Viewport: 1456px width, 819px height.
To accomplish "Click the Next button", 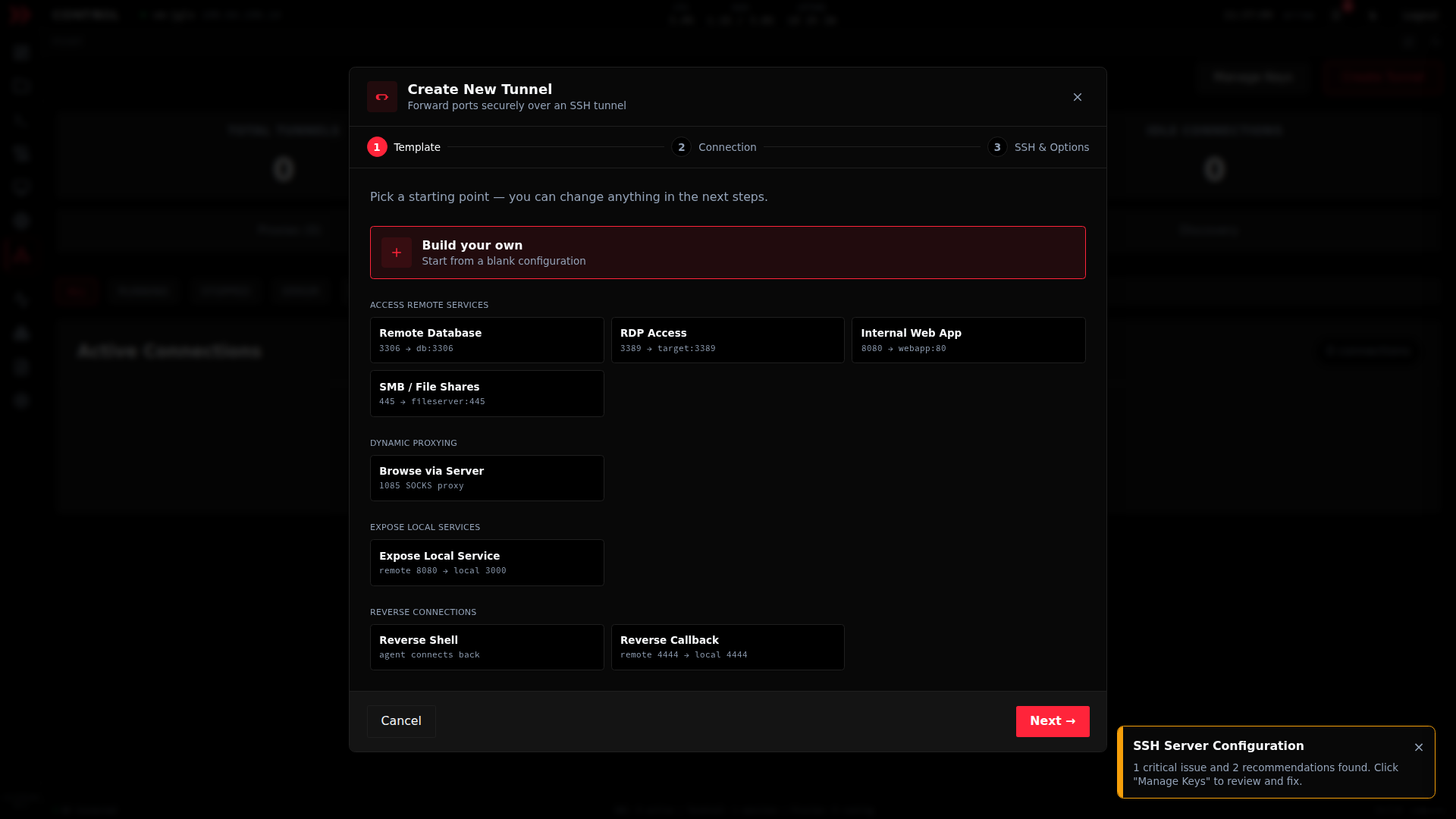I will pyautogui.click(x=1053, y=721).
